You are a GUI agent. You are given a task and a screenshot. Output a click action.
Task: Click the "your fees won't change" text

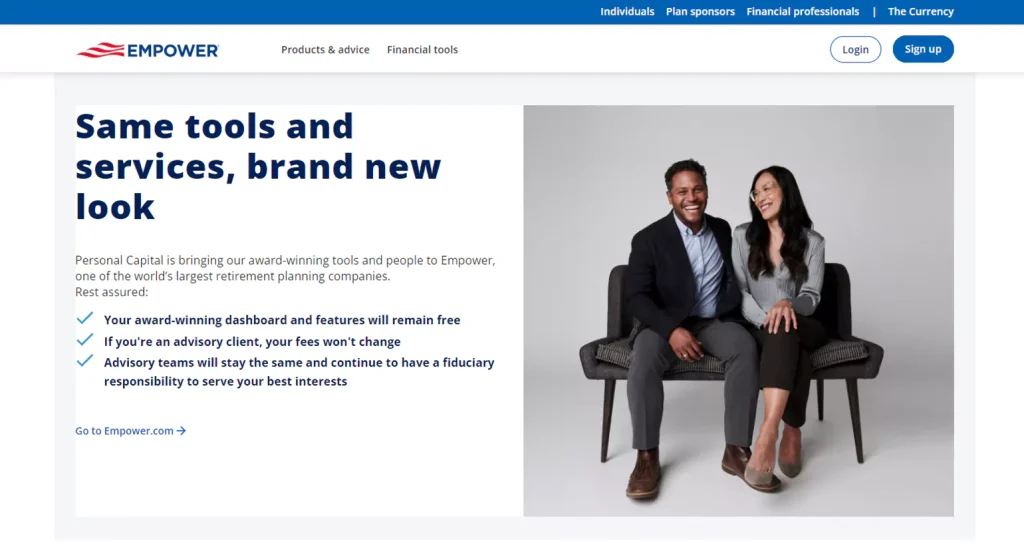pyautogui.click(x=252, y=341)
